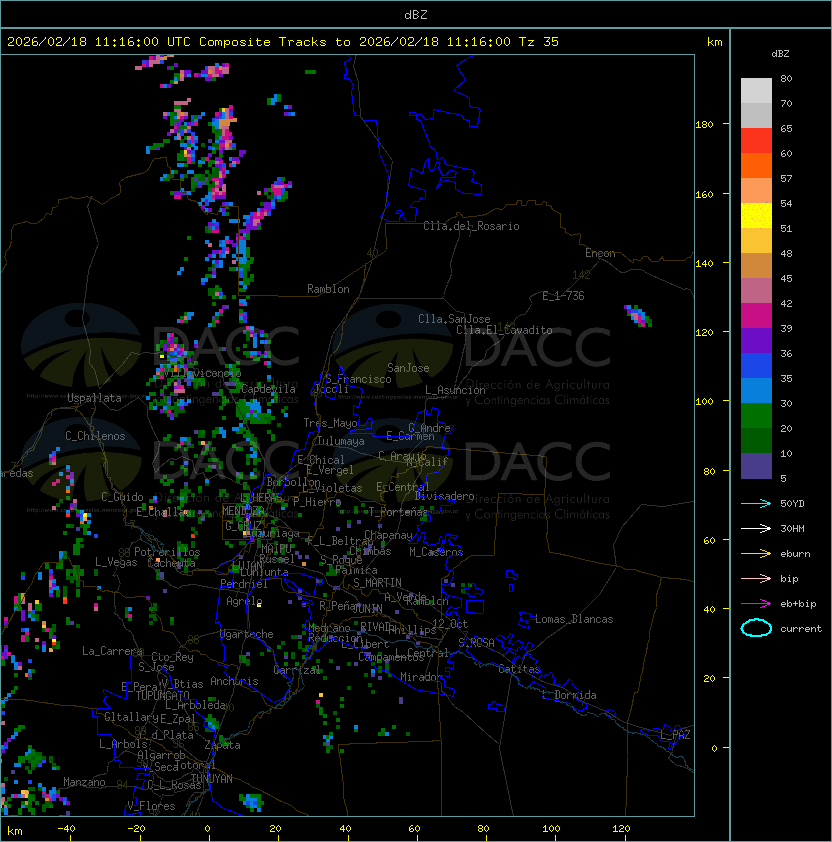Click the Encon place label
This screenshot has height=842, width=832.
[600, 253]
